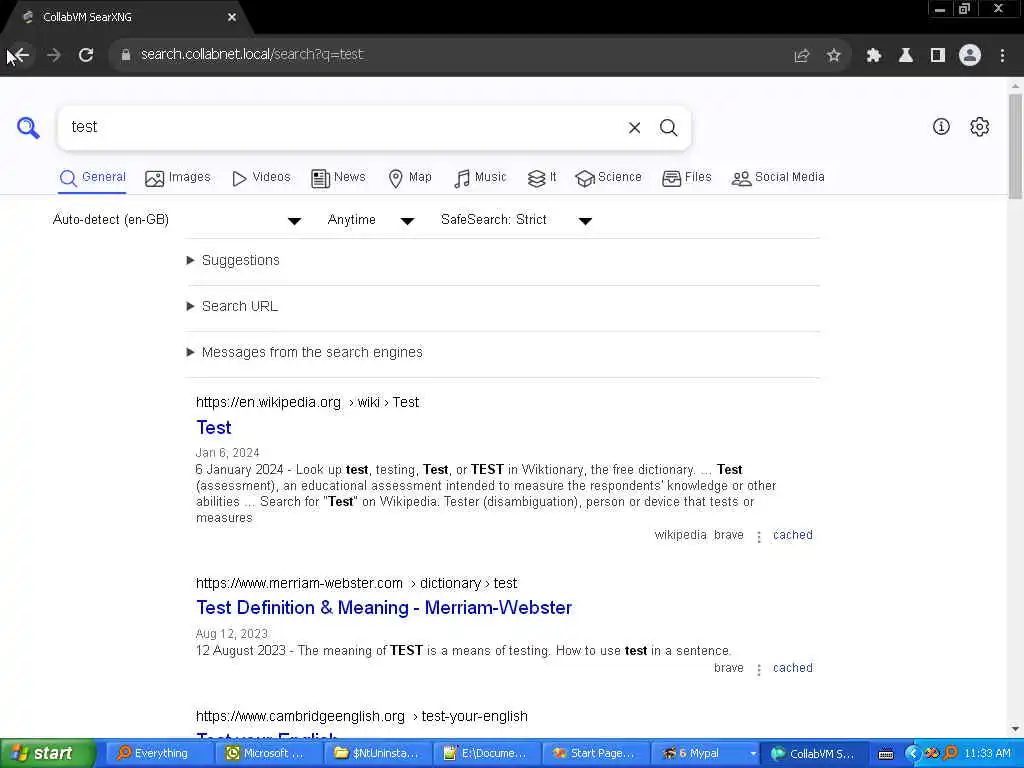
Task: Click the taskbar clock showing 11:33 AM
Action: (987, 754)
